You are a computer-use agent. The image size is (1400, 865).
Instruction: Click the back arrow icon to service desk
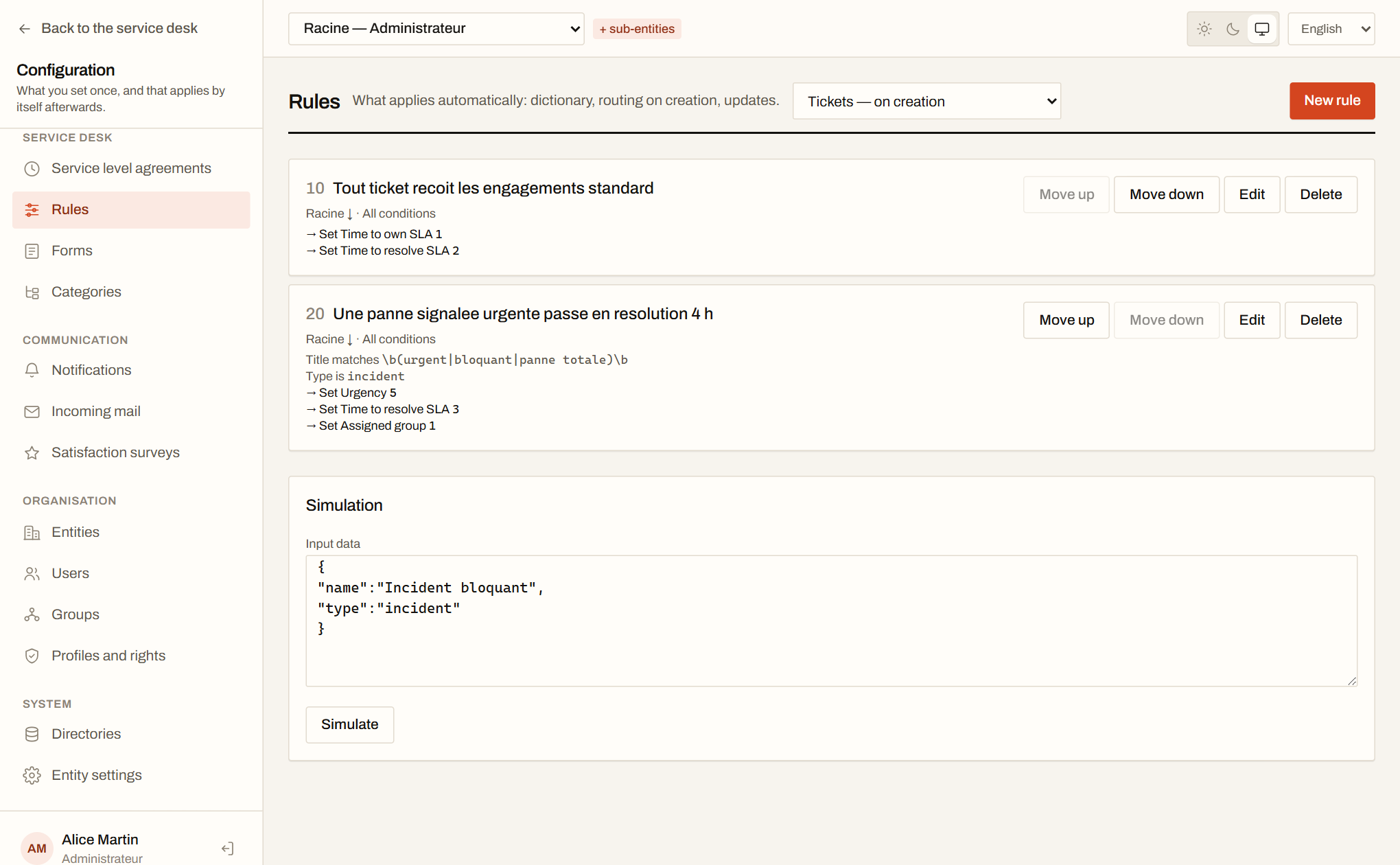[25, 29]
